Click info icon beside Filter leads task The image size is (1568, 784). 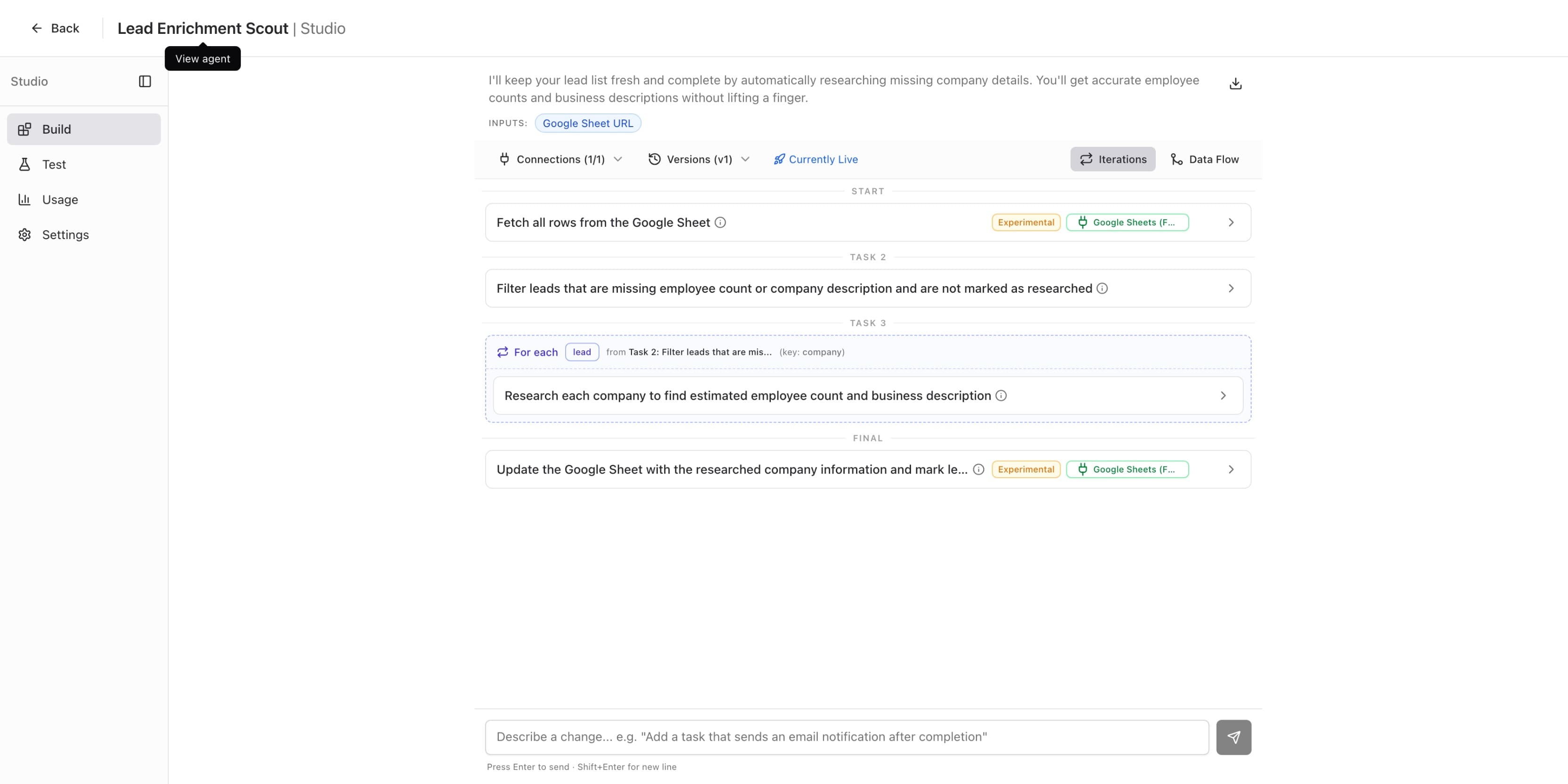[x=1102, y=288]
